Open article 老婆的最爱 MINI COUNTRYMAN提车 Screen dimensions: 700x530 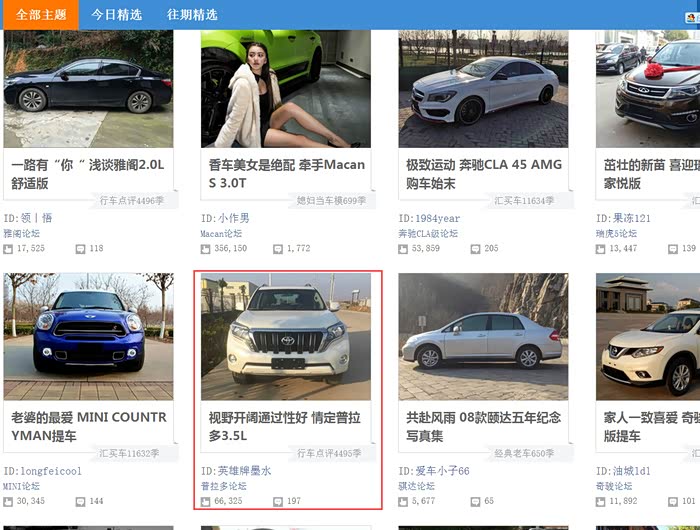(88, 426)
